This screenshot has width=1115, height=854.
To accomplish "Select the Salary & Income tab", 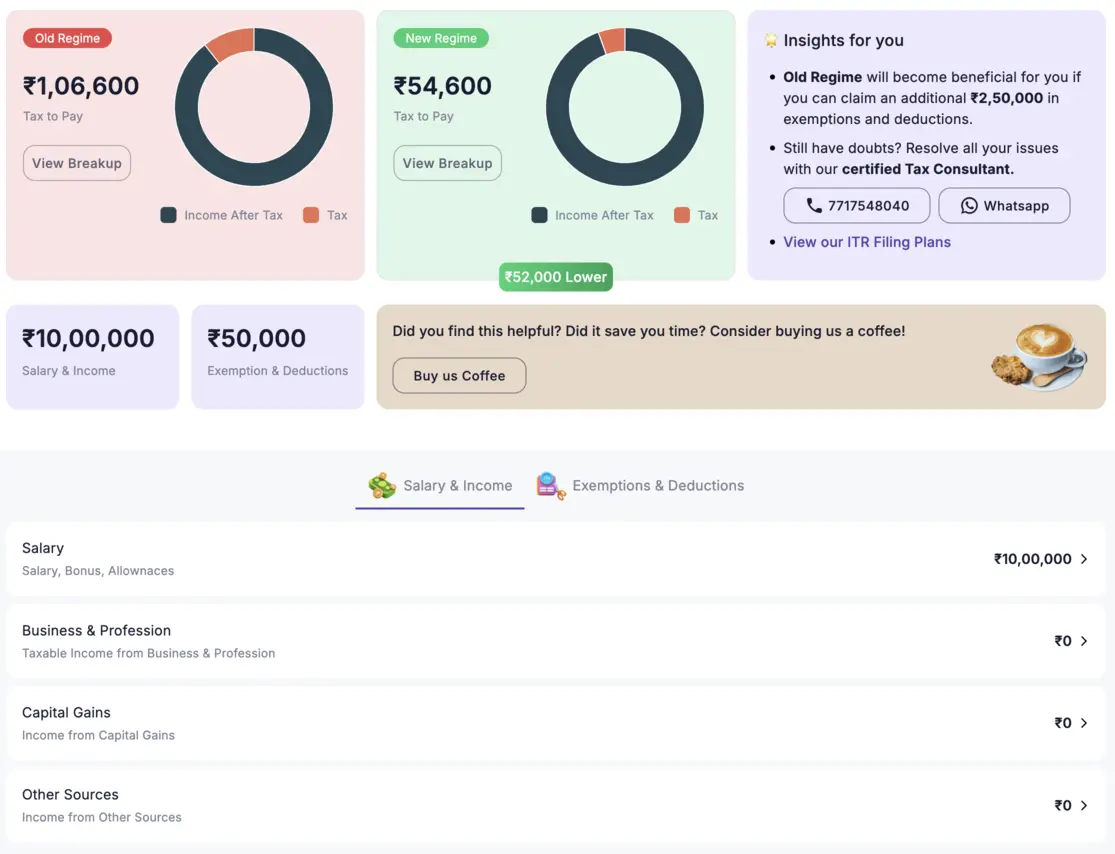I will point(458,485).
